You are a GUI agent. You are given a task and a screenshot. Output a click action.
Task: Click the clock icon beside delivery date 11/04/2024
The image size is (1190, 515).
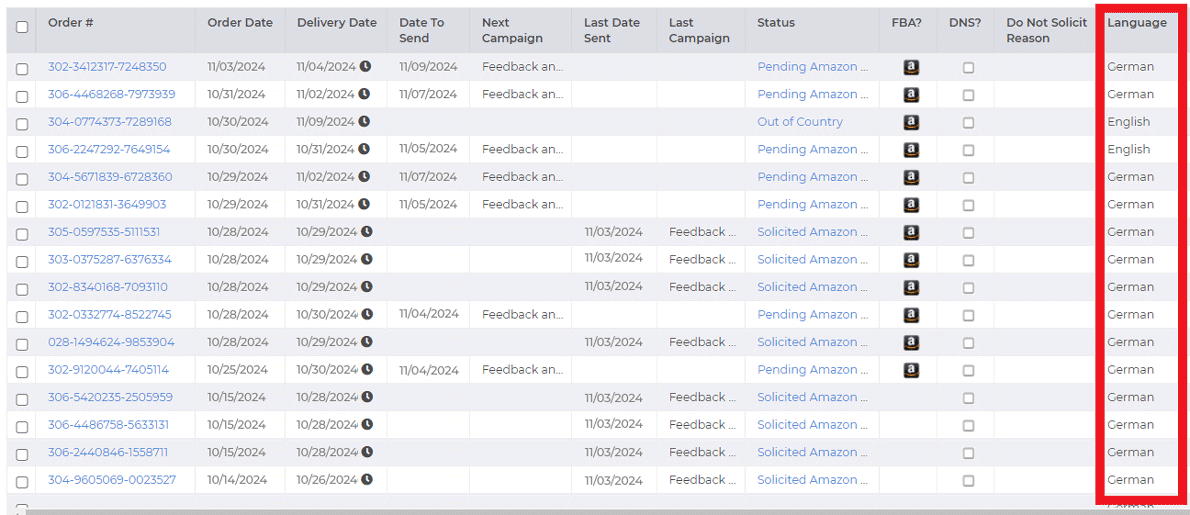tap(365, 67)
